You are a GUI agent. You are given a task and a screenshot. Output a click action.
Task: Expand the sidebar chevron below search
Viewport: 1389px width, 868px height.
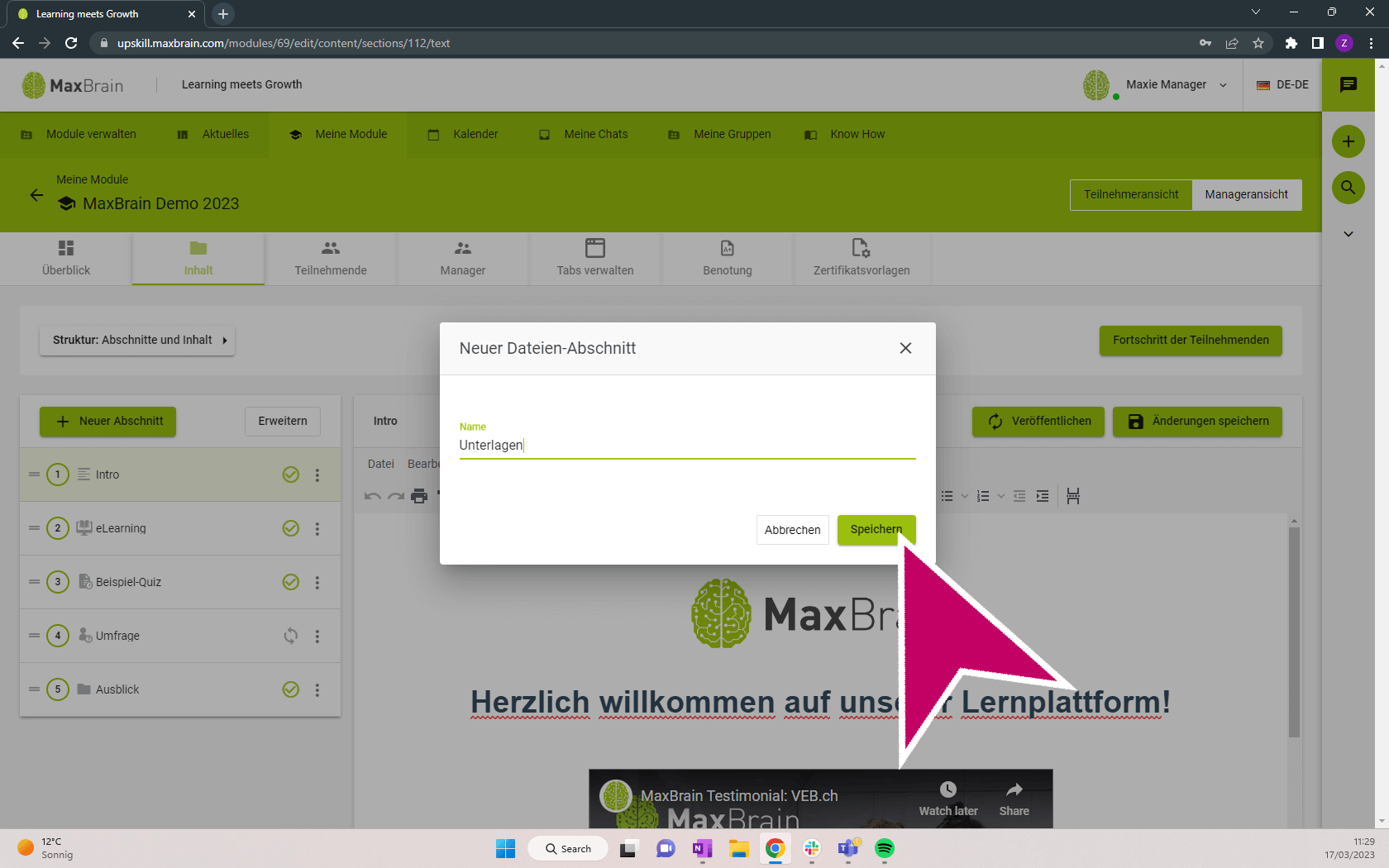(1348, 234)
